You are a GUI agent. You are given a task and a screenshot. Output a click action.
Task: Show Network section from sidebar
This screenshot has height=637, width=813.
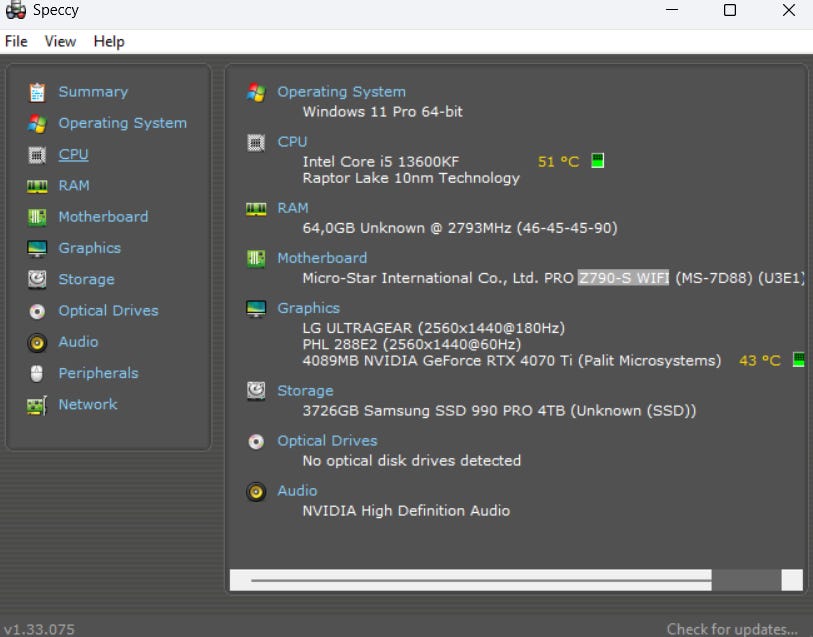coord(88,404)
